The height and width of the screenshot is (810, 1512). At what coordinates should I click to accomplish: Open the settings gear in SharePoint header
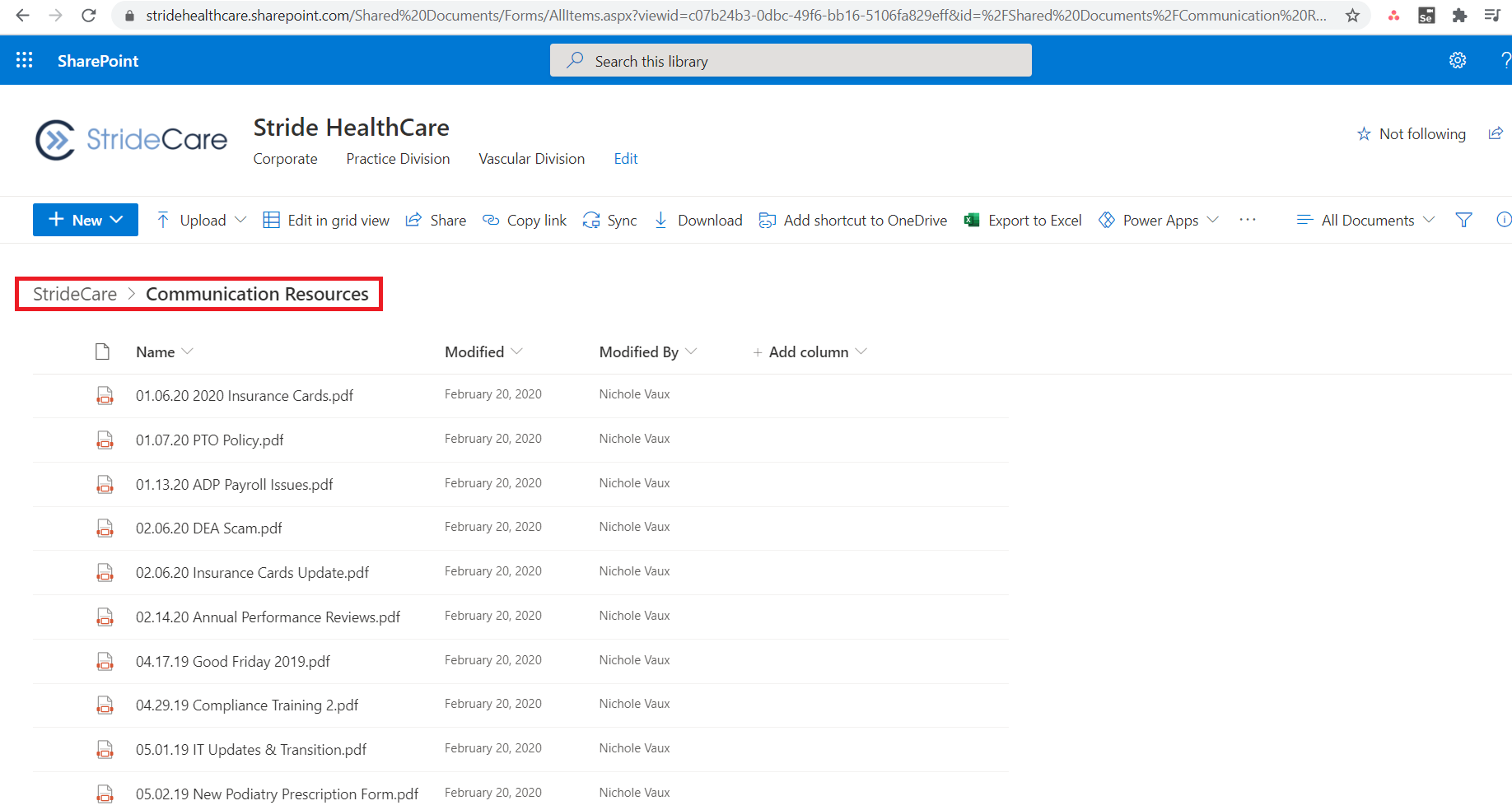pyautogui.click(x=1458, y=60)
